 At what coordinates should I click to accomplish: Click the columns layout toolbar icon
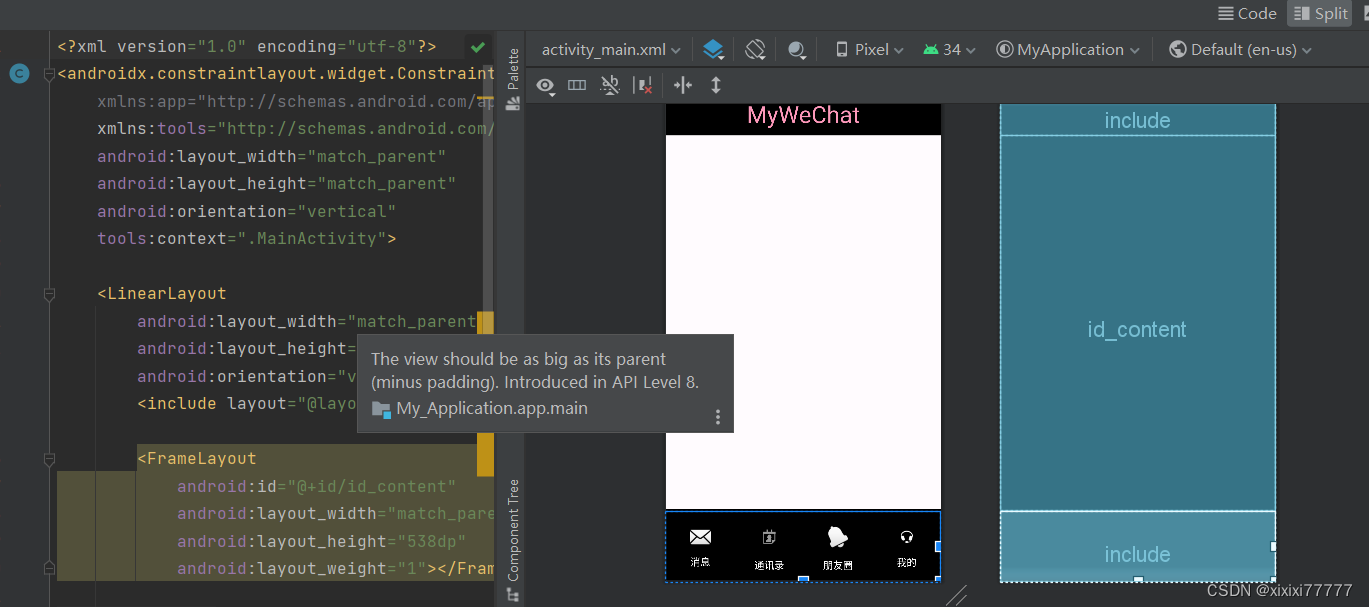pyautogui.click(x=577, y=86)
